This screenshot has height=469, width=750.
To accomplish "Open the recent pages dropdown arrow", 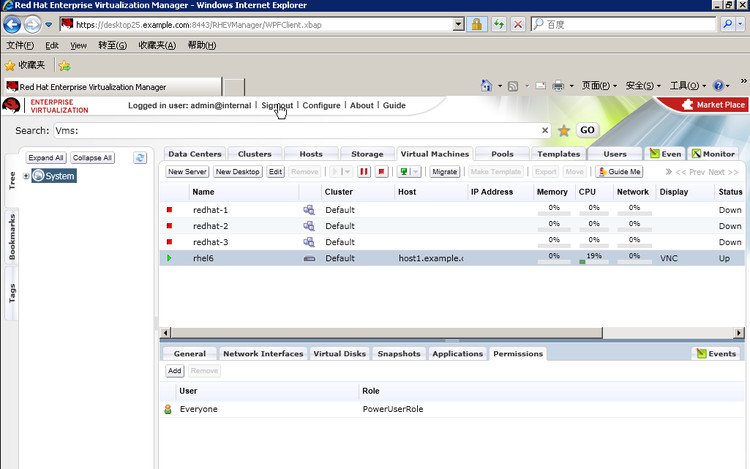I will (49, 24).
